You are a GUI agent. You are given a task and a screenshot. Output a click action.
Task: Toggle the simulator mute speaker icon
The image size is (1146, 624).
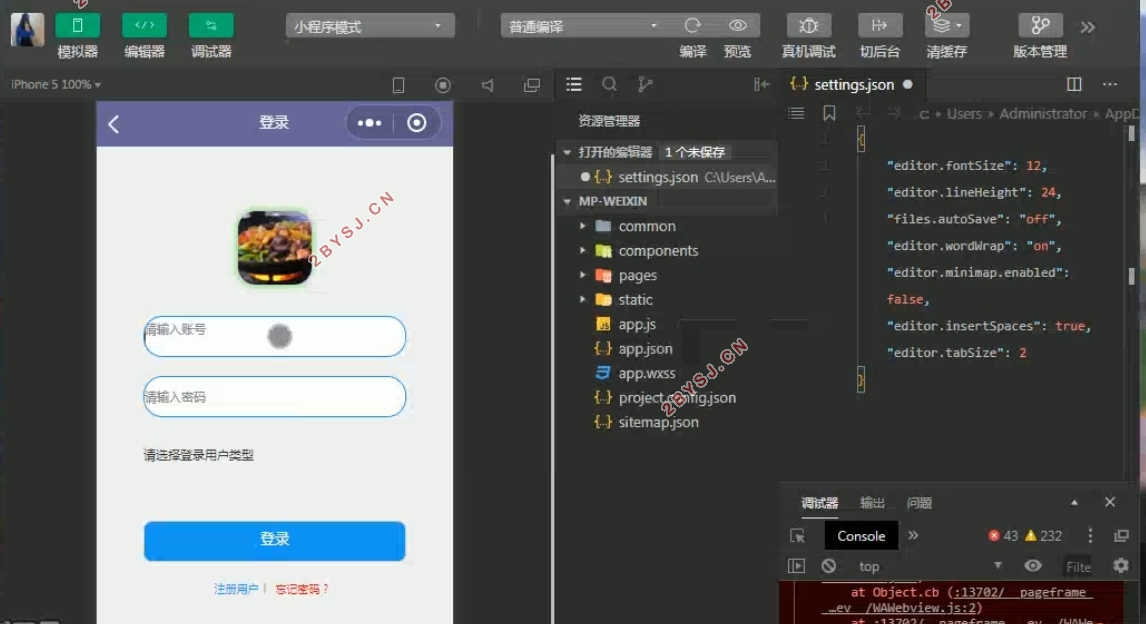click(x=487, y=85)
